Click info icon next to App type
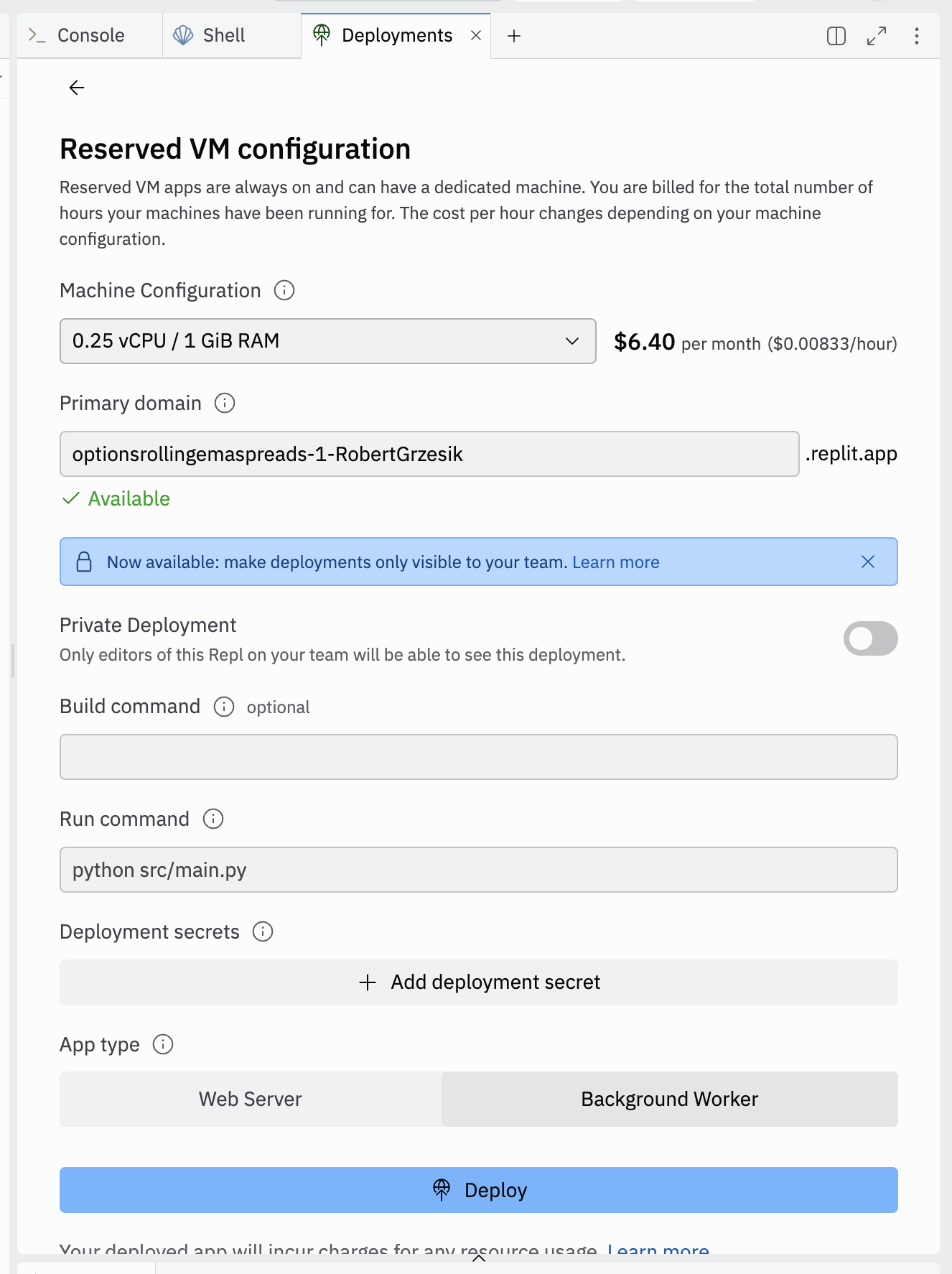The width and height of the screenshot is (952, 1274). pyautogui.click(x=163, y=1044)
